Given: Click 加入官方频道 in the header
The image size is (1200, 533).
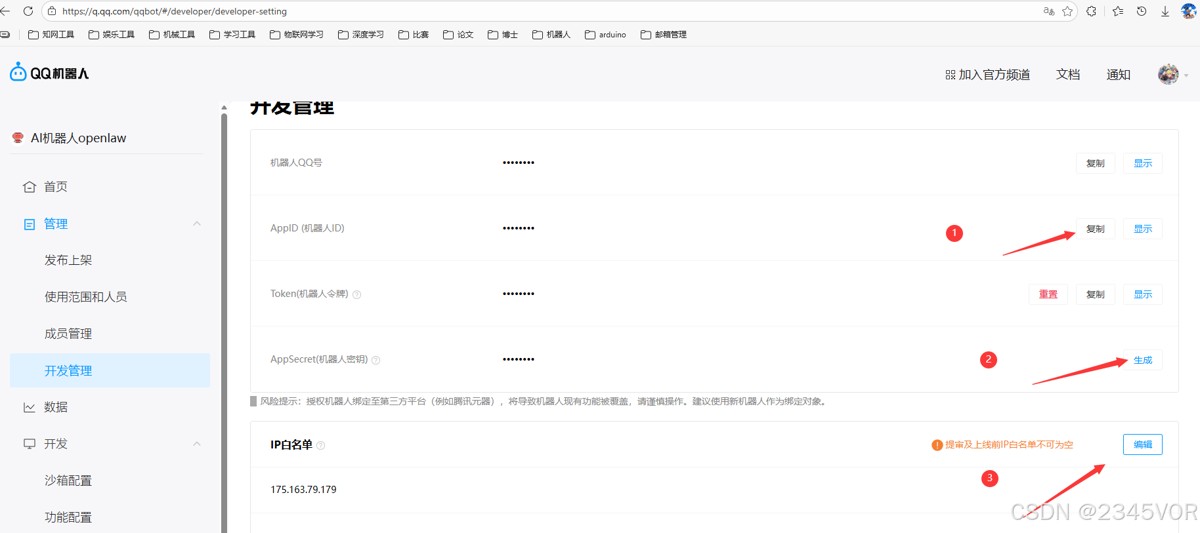Looking at the screenshot, I should click(x=987, y=75).
